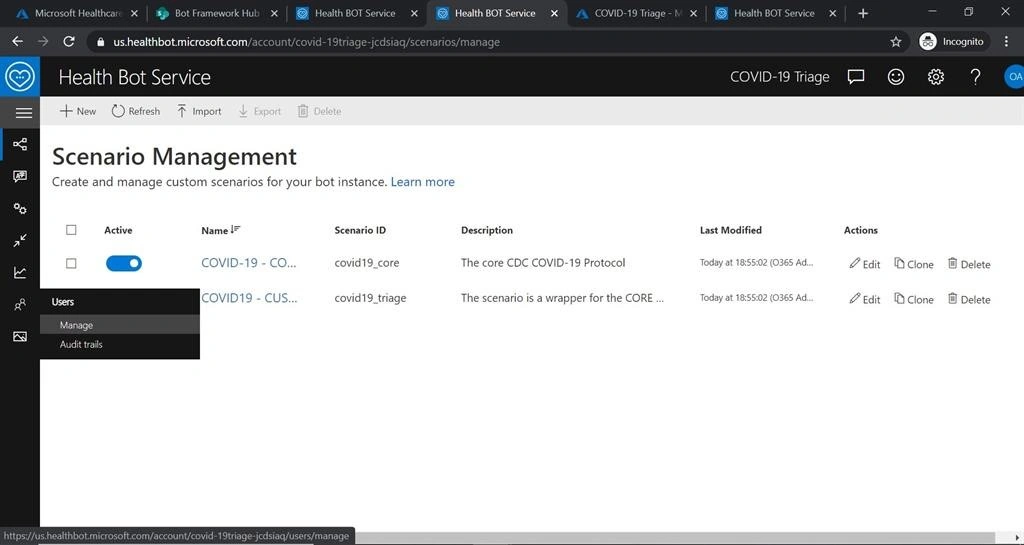Image resolution: width=1024 pixels, height=545 pixels.
Task: Open the OA account avatar
Action: tap(1014, 76)
